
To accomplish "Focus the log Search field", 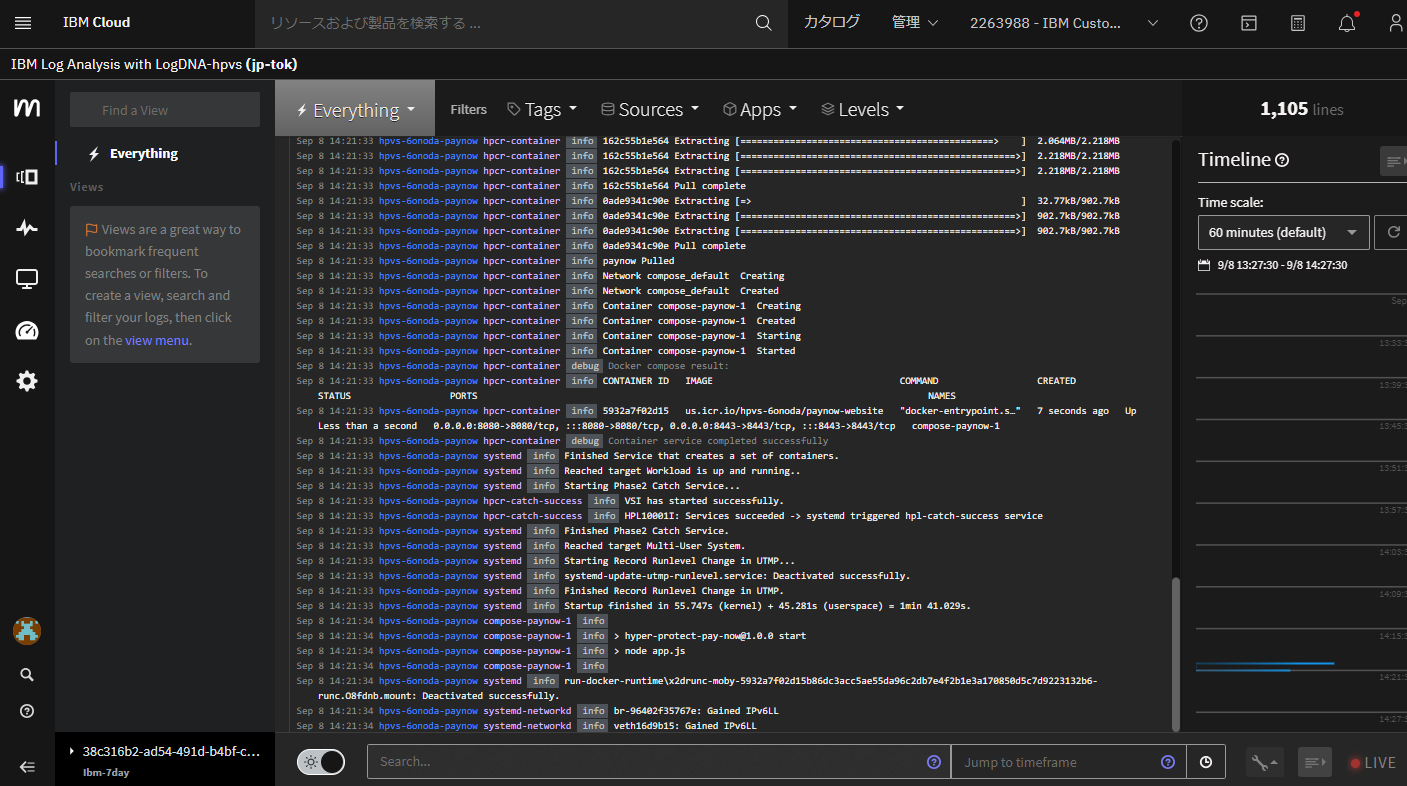I will point(658,762).
